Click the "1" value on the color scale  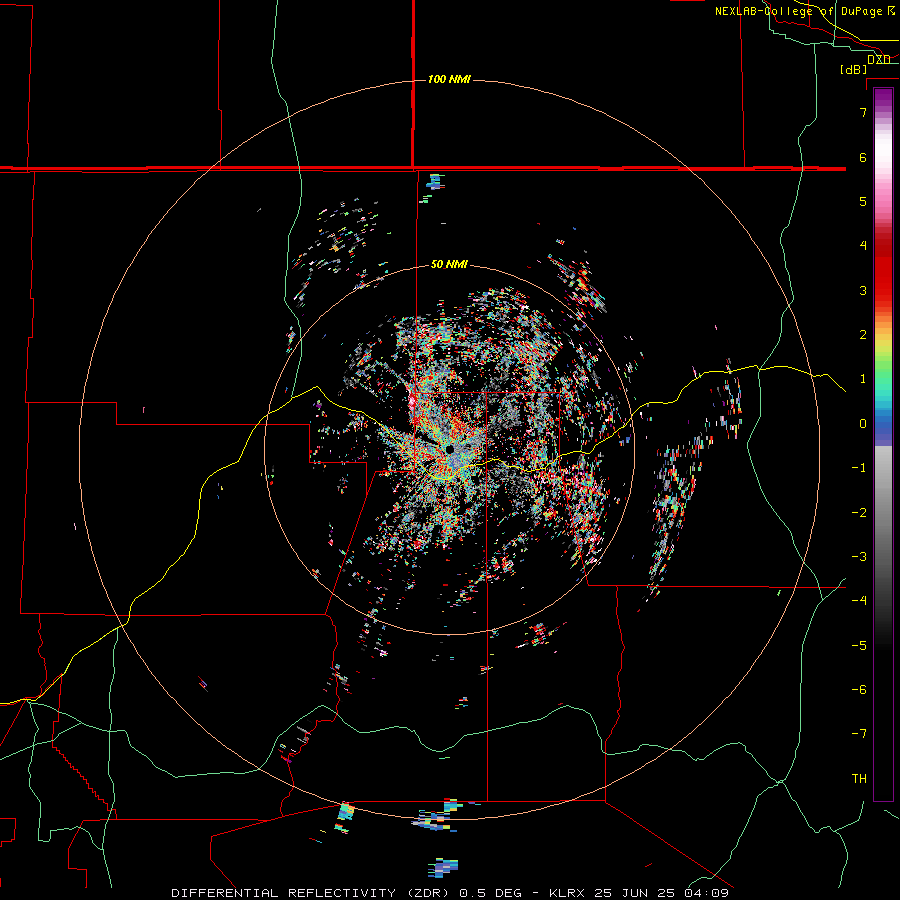tap(863, 379)
